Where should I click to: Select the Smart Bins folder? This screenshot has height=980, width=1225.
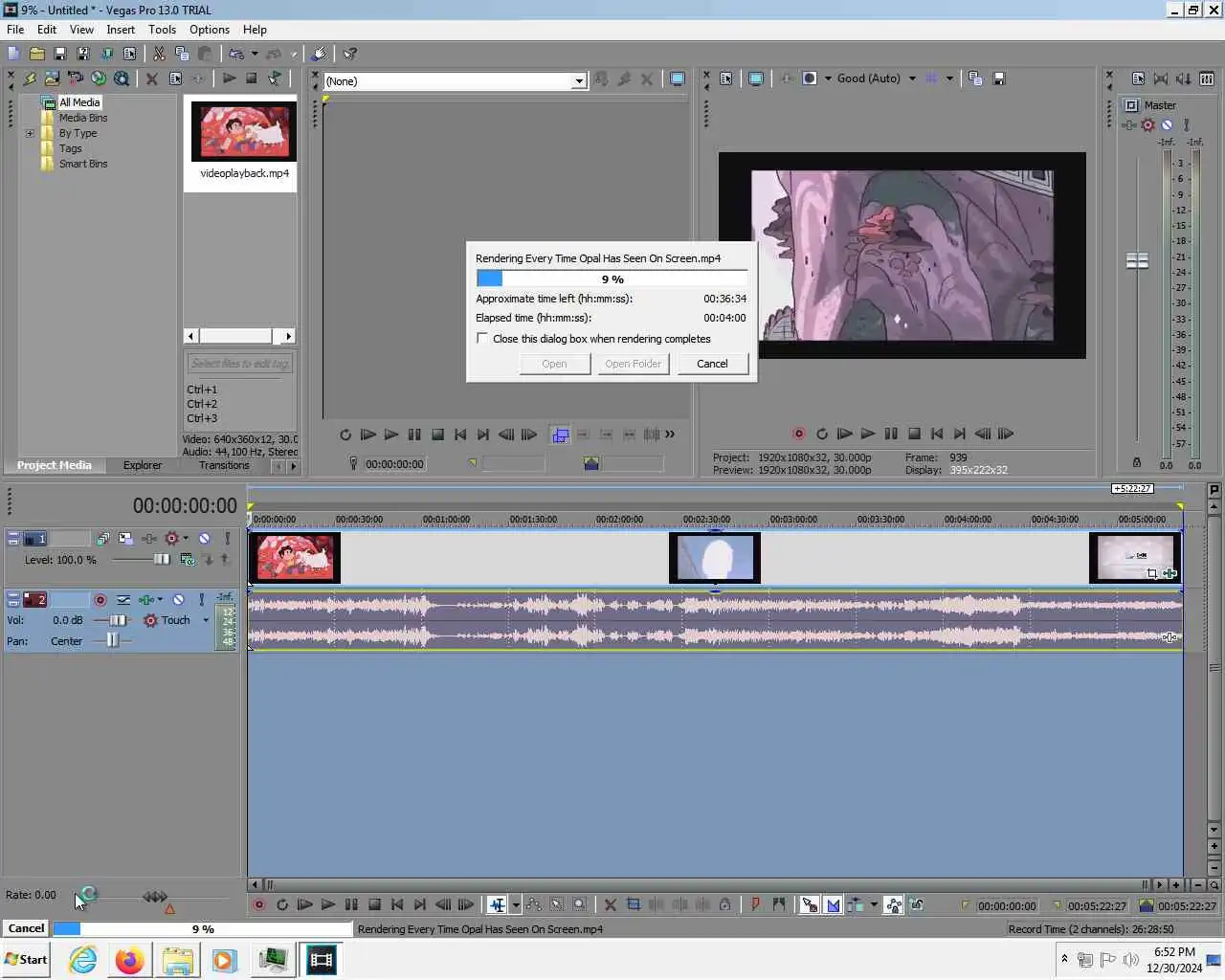[x=83, y=164]
